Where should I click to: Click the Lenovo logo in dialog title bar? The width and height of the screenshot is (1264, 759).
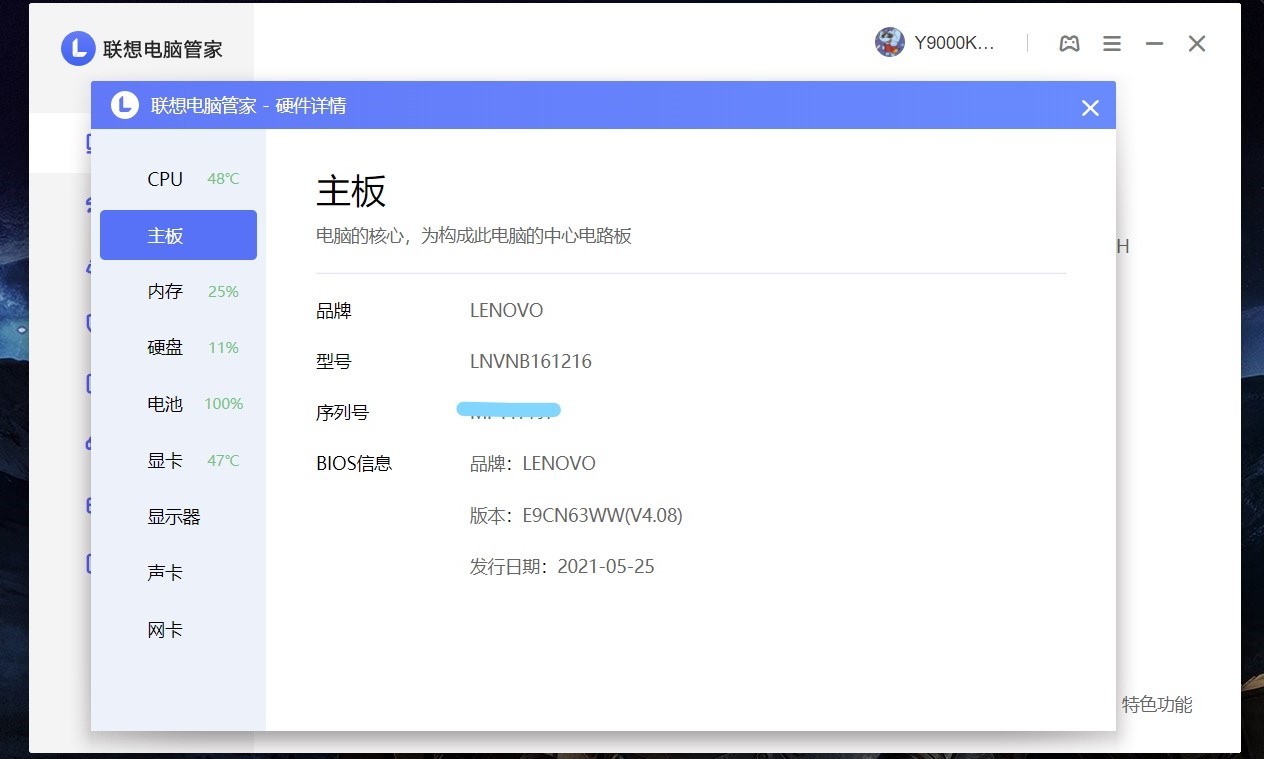coord(125,105)
